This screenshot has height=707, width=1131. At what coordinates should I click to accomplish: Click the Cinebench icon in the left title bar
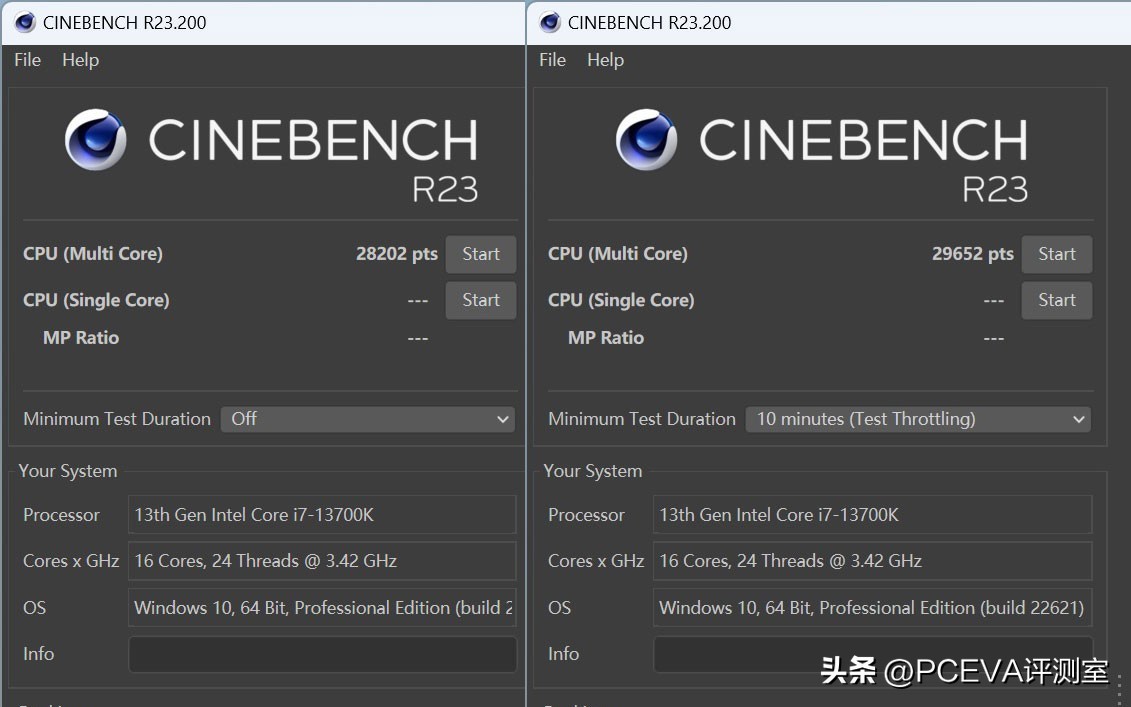point(23,22)
